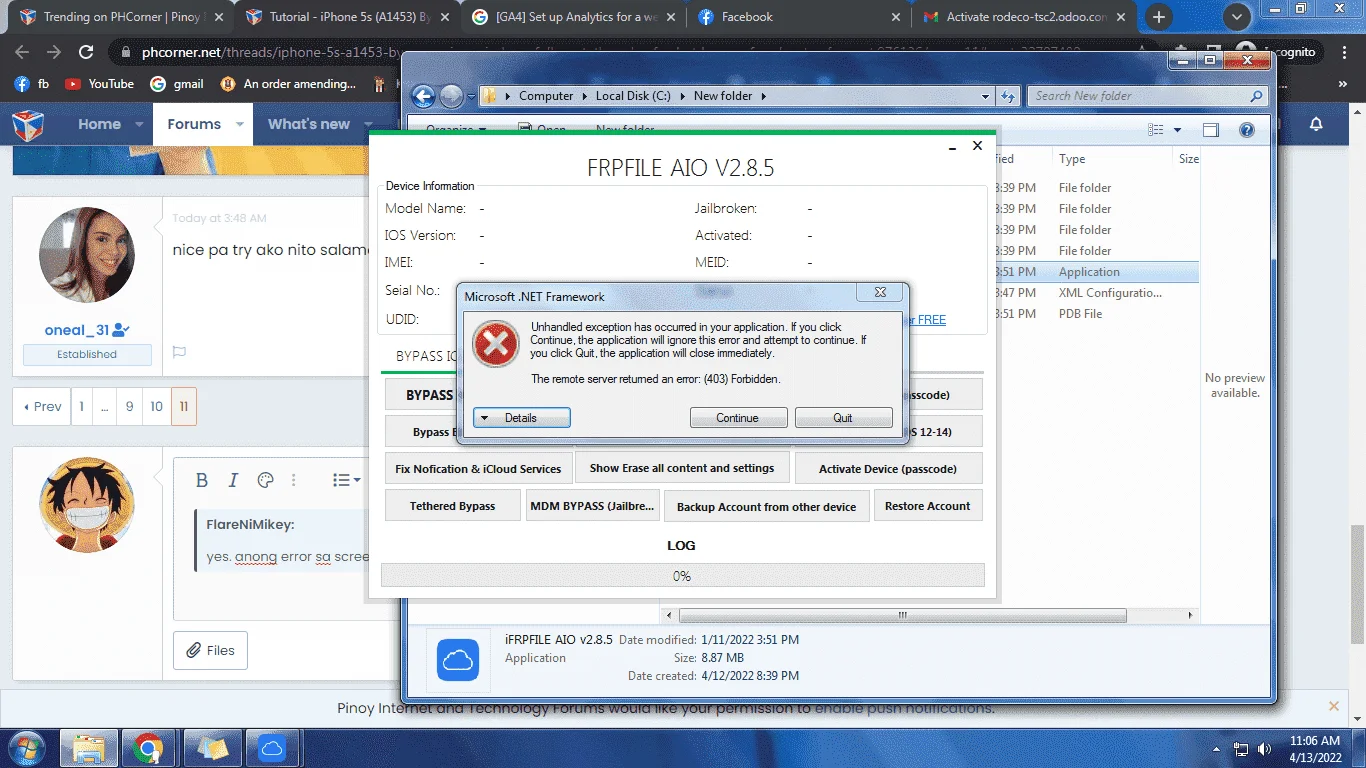Screen dimensions: 1366x768
Task: Expand the Forums dropdown arrow
Action: click(240, 124)
